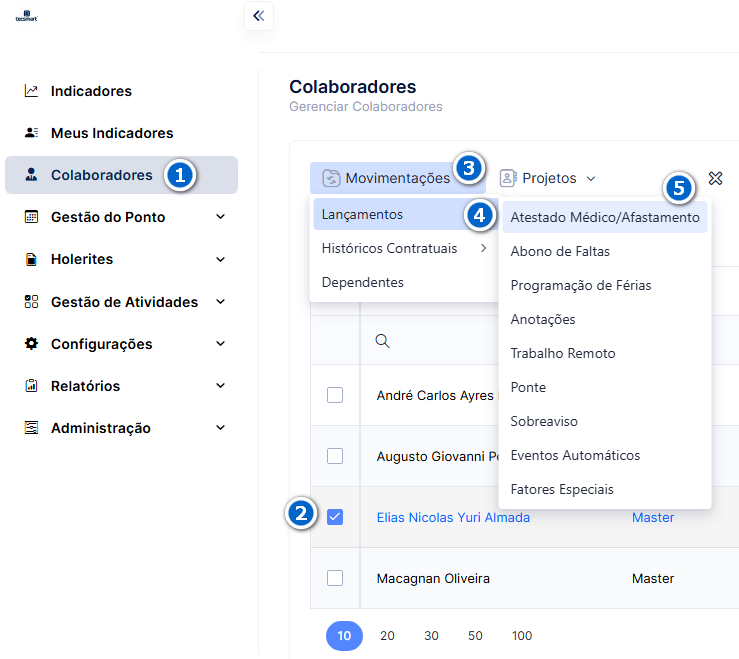Check Augusto Giovanni row checkbox

(335, 456)
